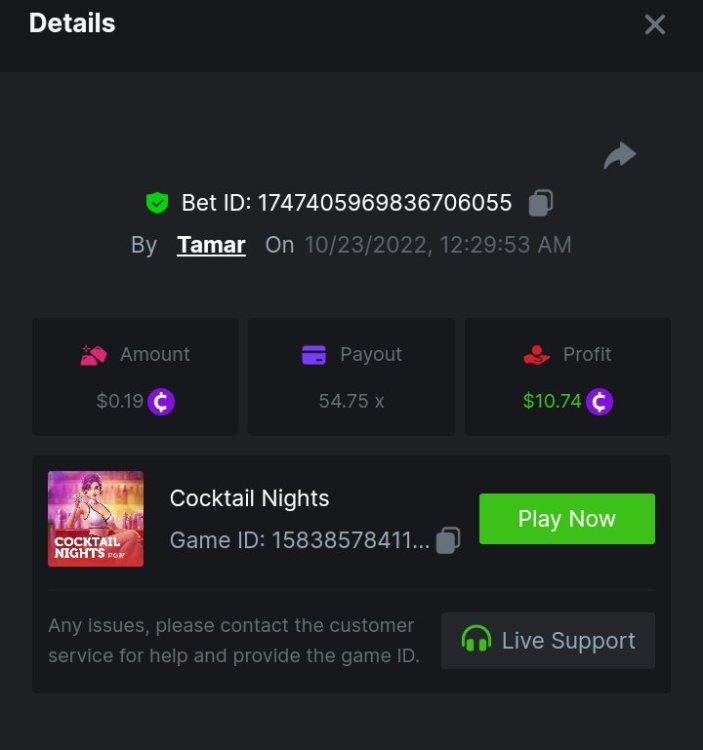Open the Cocktail Nights game thumbnail

tap(96, 518)
